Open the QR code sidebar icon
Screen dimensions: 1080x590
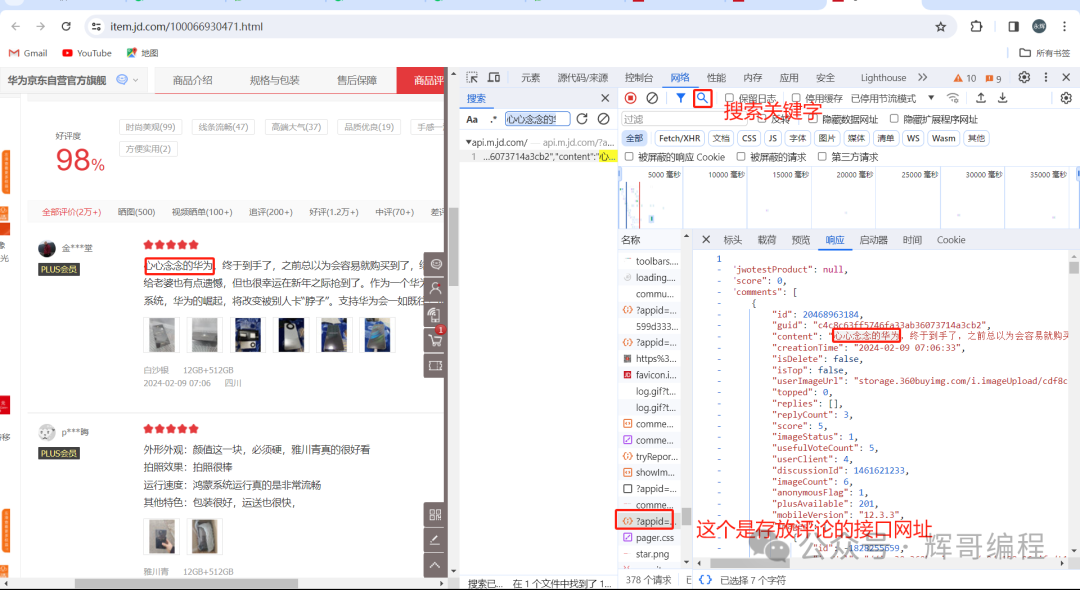[x=435, y=514]
